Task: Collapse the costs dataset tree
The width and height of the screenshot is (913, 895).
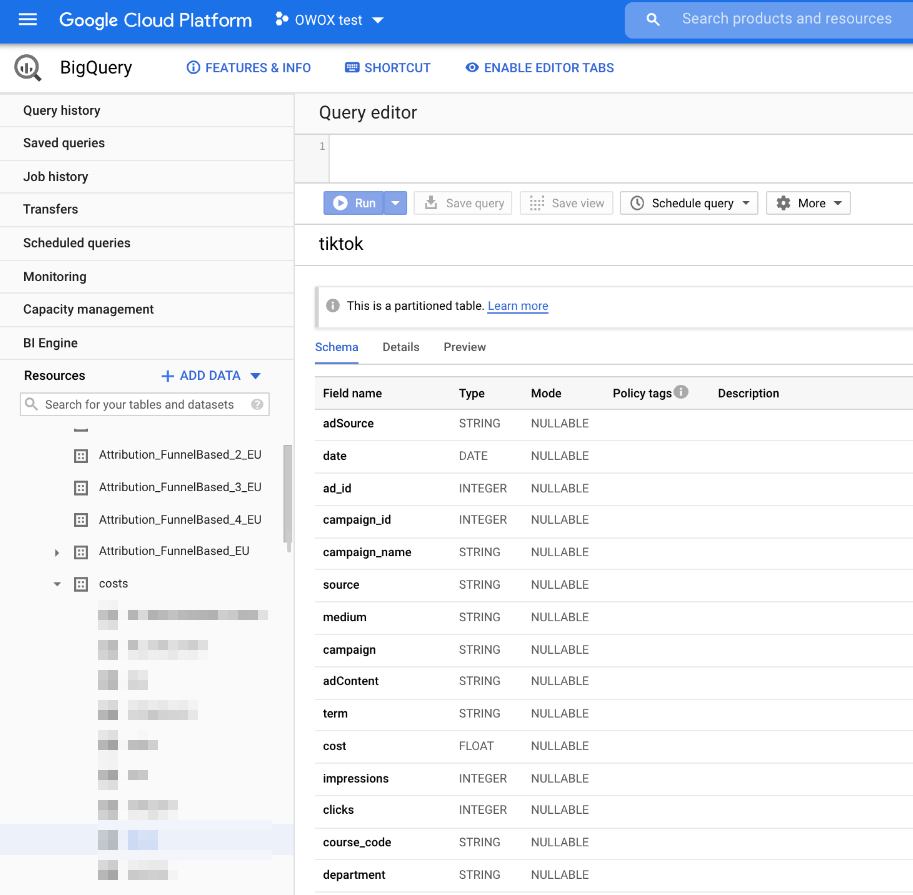Action: (57, 584)
